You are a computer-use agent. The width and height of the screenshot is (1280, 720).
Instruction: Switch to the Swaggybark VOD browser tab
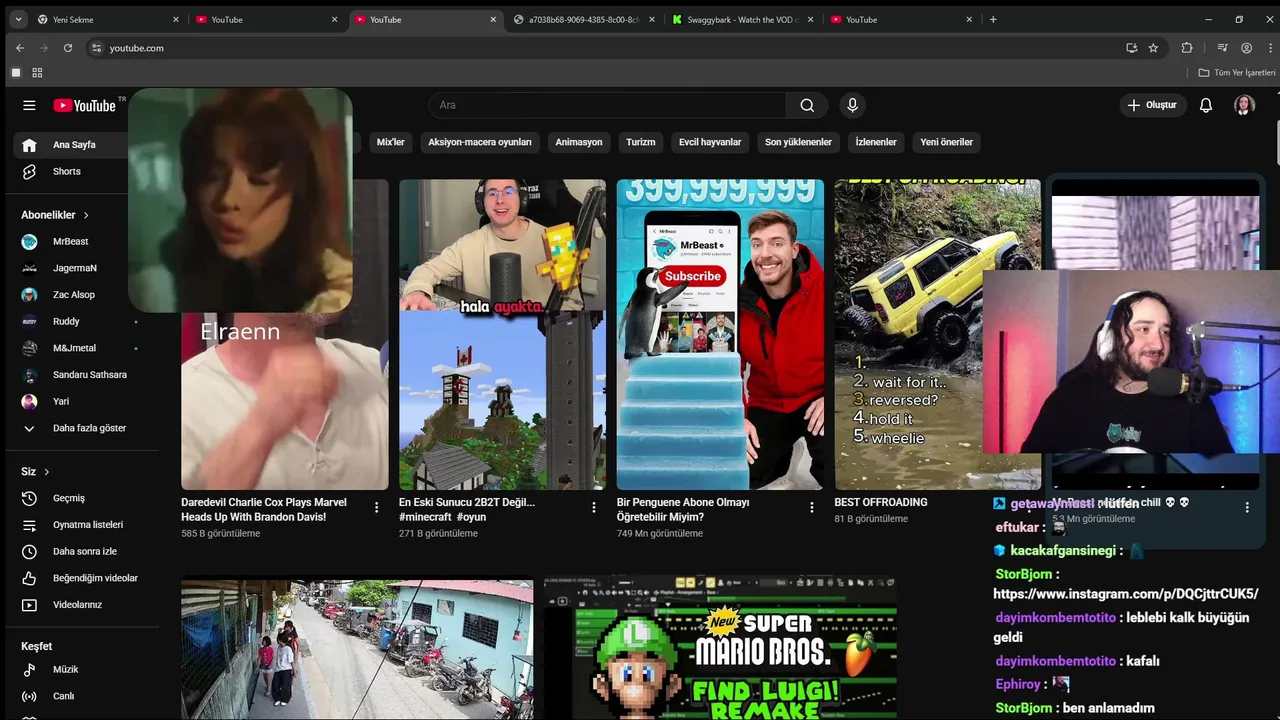click(x=743, y=20)
